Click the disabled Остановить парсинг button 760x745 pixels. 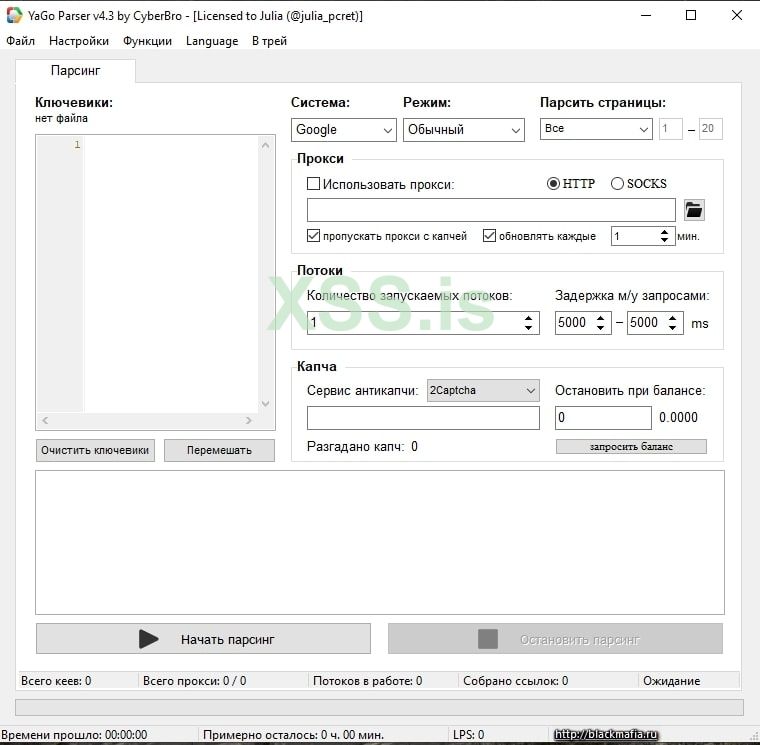click(x=555, y=639)
